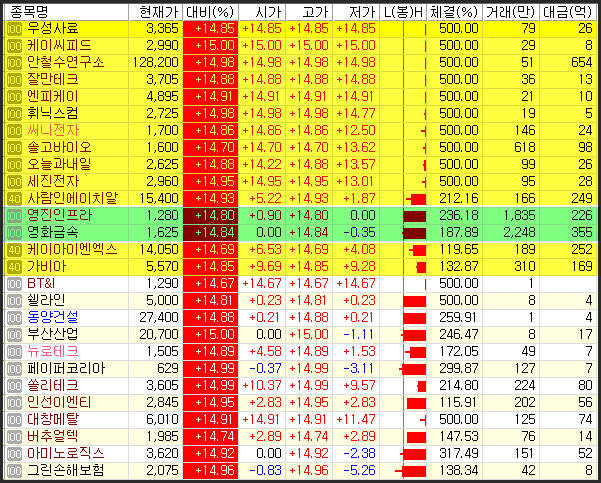Click the gray badge icon beside BT&I
The width and height of the screenshot is (601, 483).
point(15,284)
